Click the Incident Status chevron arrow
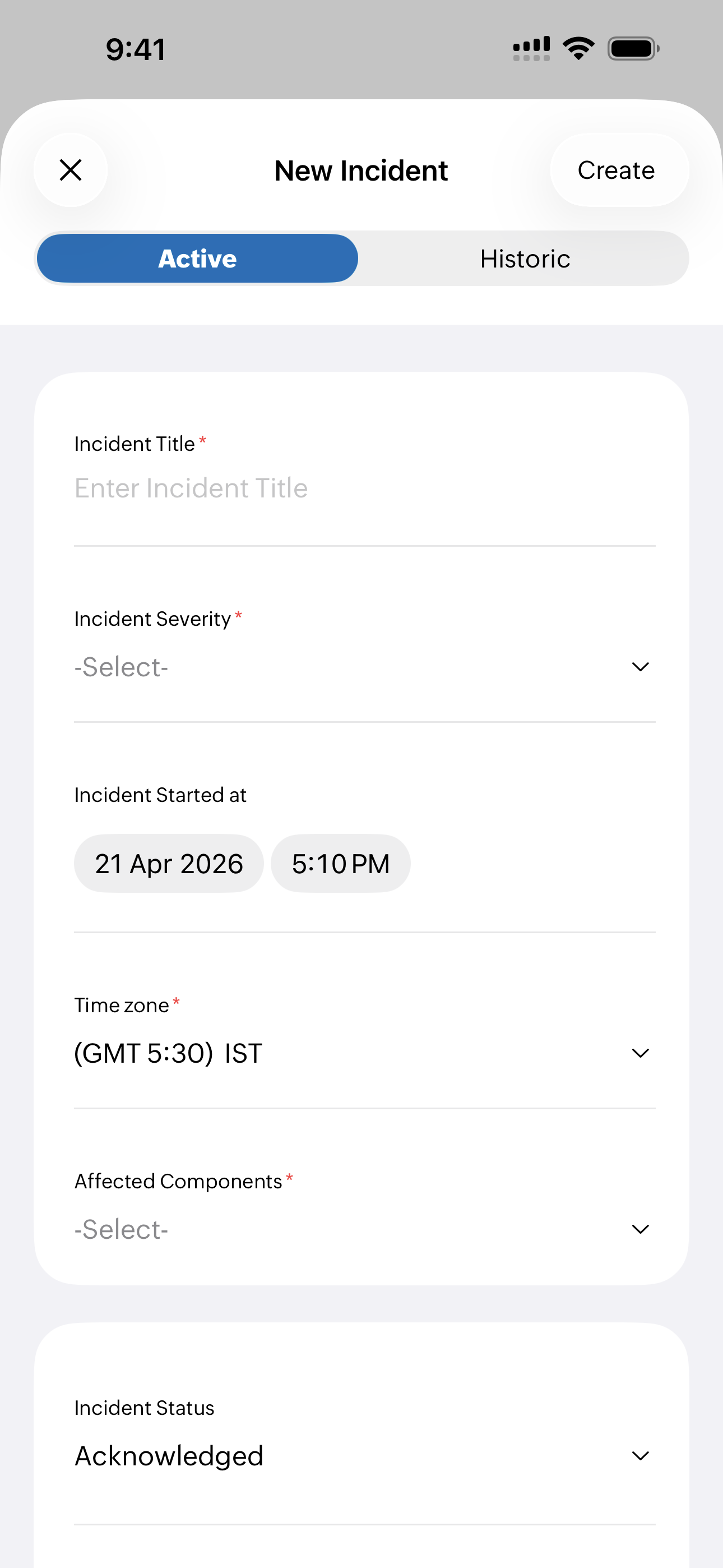The width and height of the screenshot is (723, 1568). coord(640,1456)
